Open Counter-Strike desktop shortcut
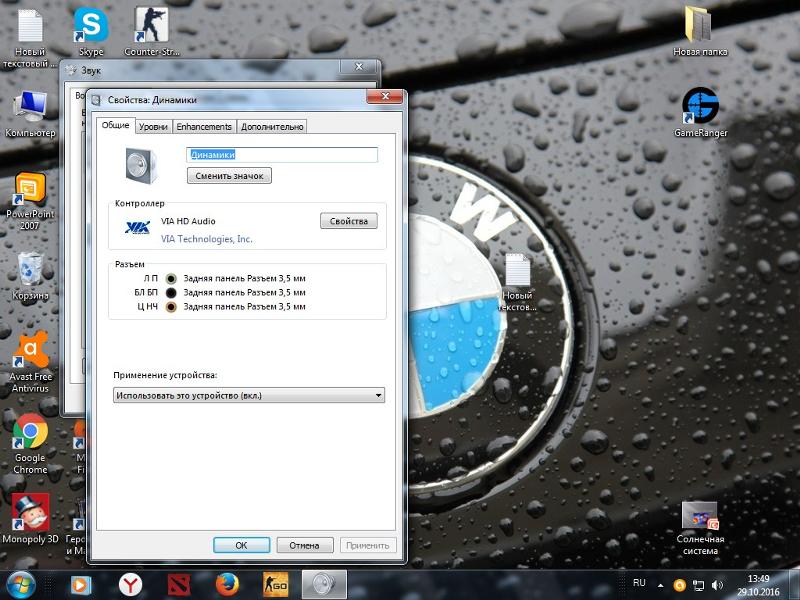 pyautogui.click(x=152, y=31)
